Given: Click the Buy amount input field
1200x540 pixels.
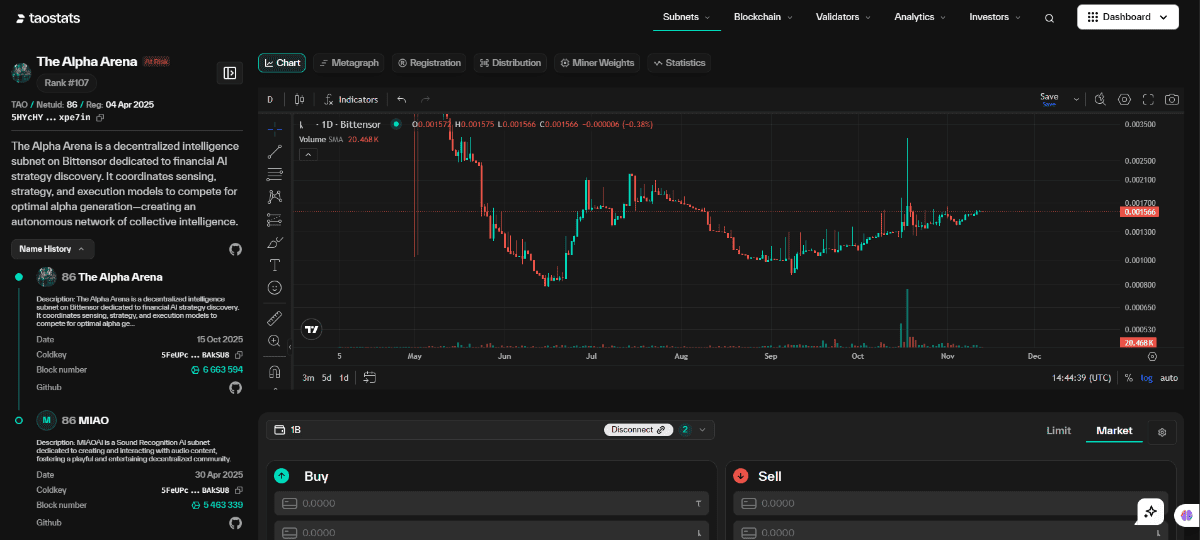Looking at the screenshot, I should [x=491, y=503].
